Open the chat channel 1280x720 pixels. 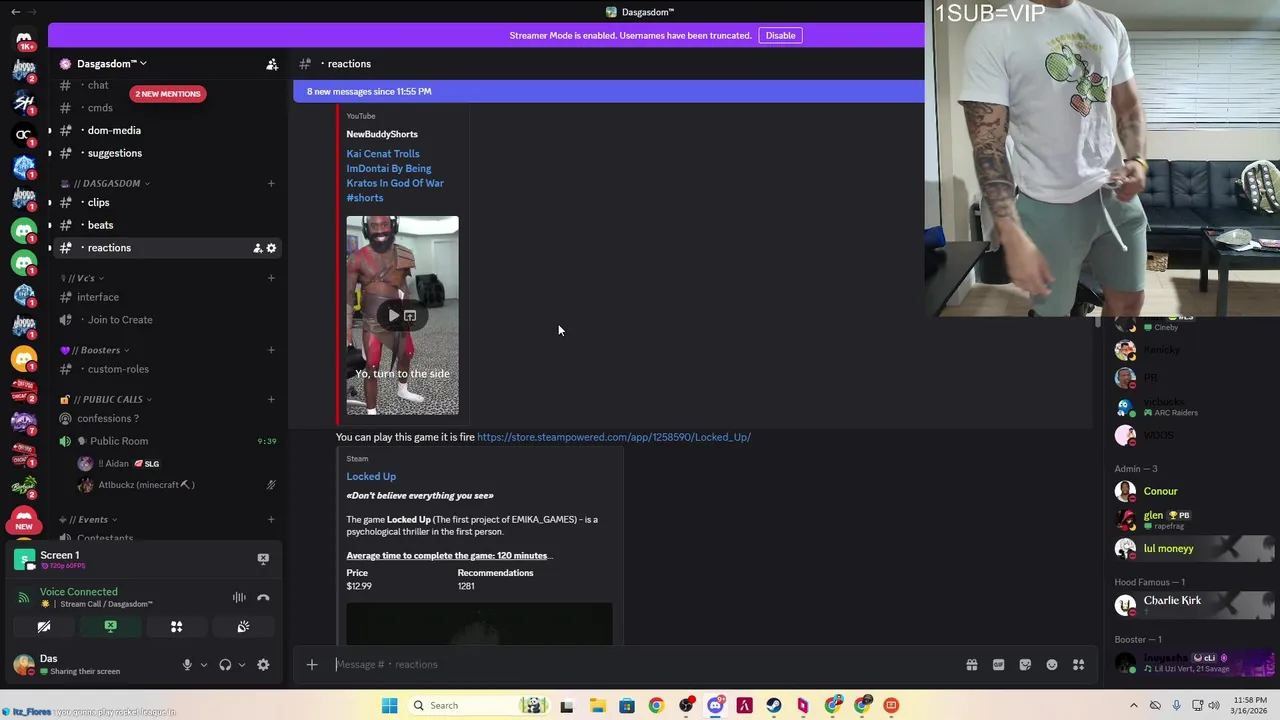98,85
